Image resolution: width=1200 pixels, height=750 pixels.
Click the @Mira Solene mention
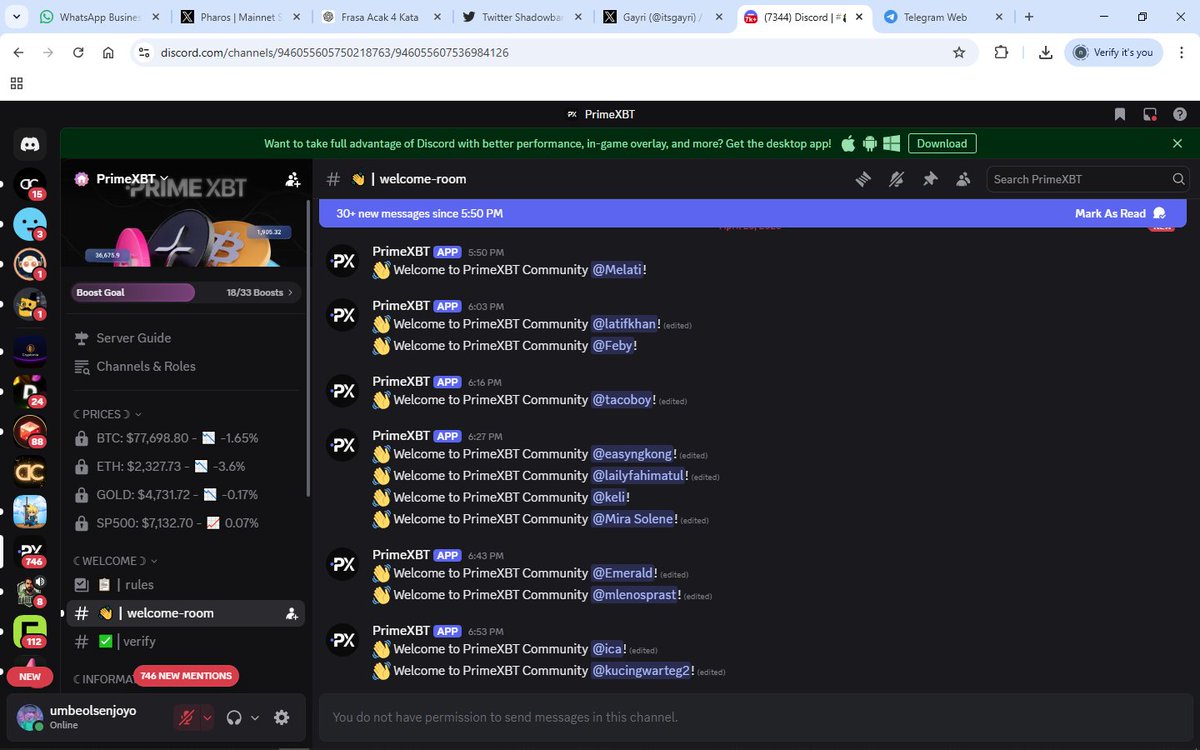634,519
